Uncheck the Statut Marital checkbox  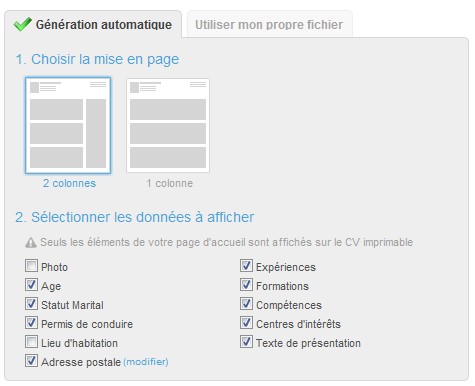[x=31, y=304]
